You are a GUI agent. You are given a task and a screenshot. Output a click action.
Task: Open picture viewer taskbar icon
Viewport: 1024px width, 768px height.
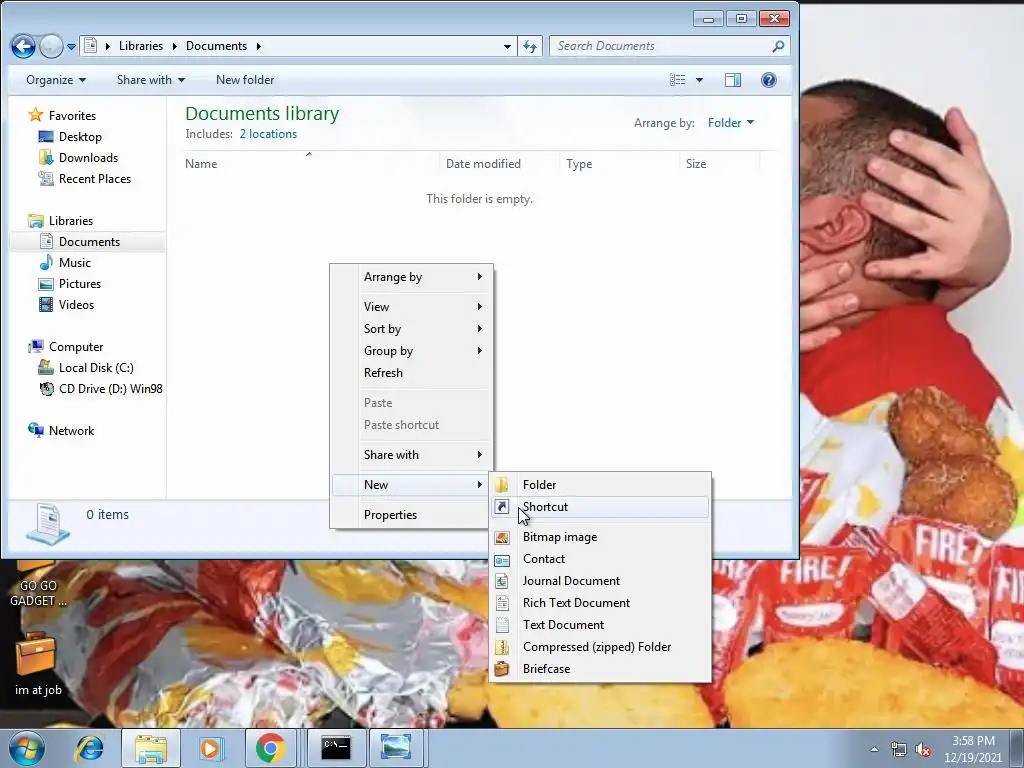tap(396, 748)
